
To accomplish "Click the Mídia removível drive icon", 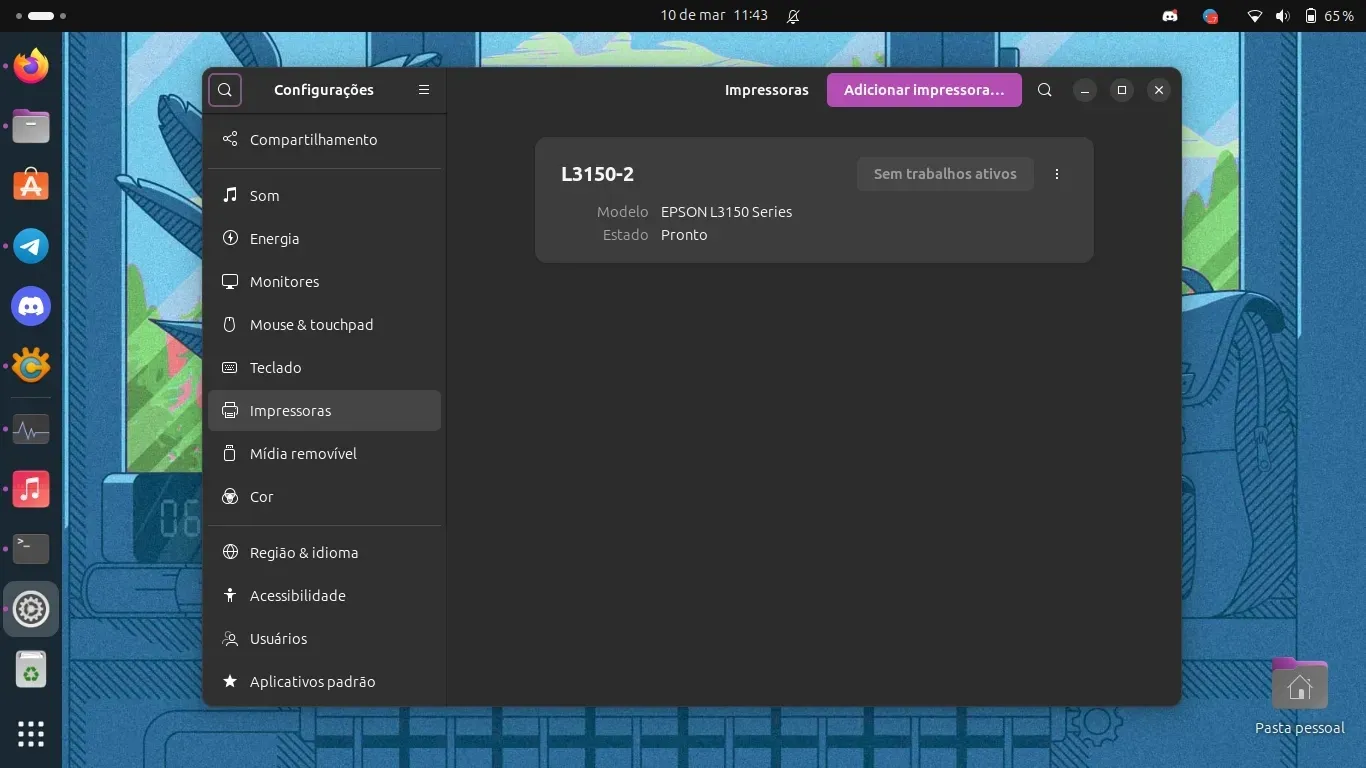I will [230, 454].
